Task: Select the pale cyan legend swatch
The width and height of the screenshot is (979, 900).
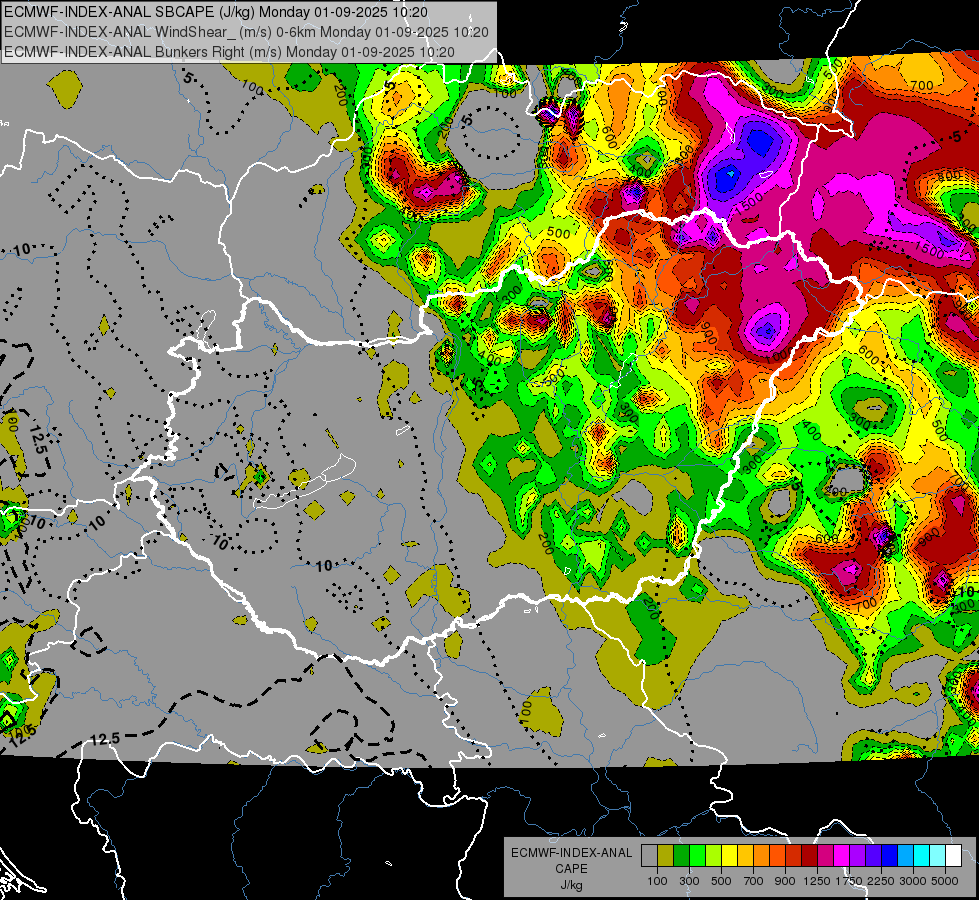Action: [x=938, y=856]
